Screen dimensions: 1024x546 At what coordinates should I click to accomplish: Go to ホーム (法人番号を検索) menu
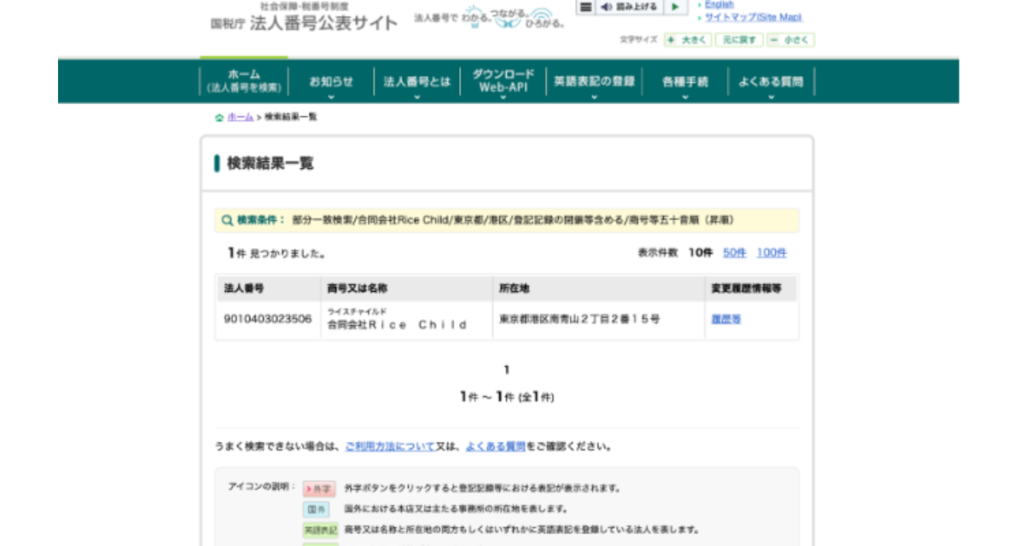[244, 81]
